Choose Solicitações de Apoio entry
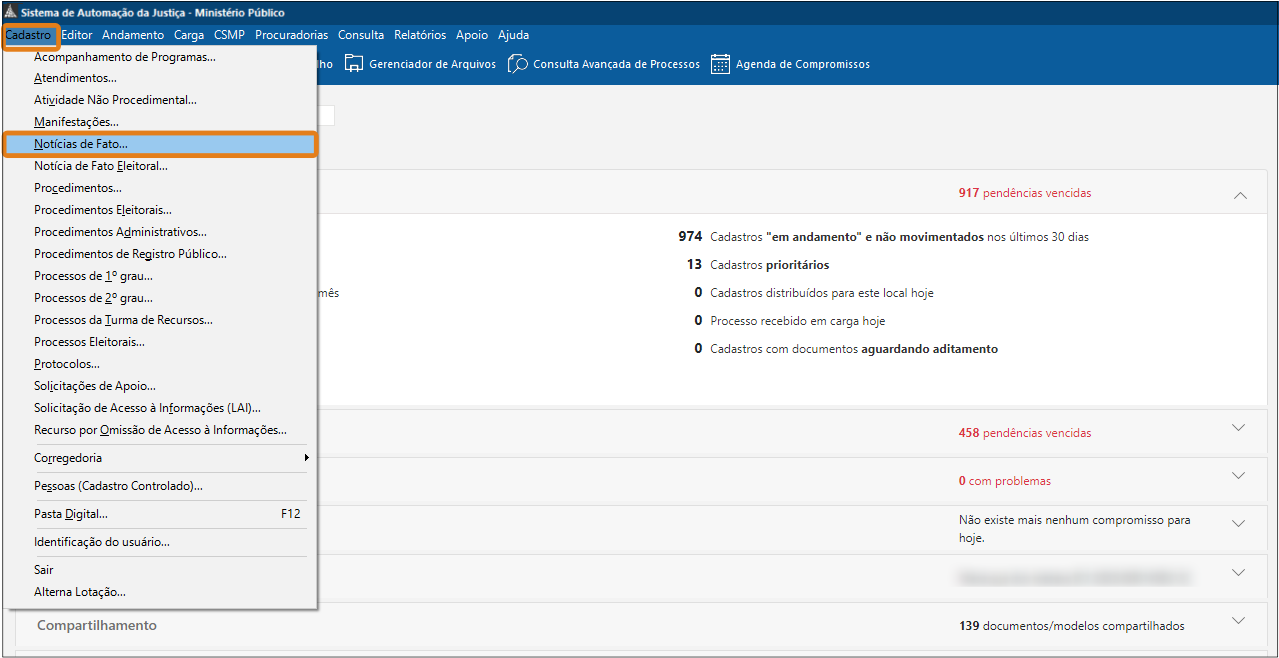 tap(160, 386)
